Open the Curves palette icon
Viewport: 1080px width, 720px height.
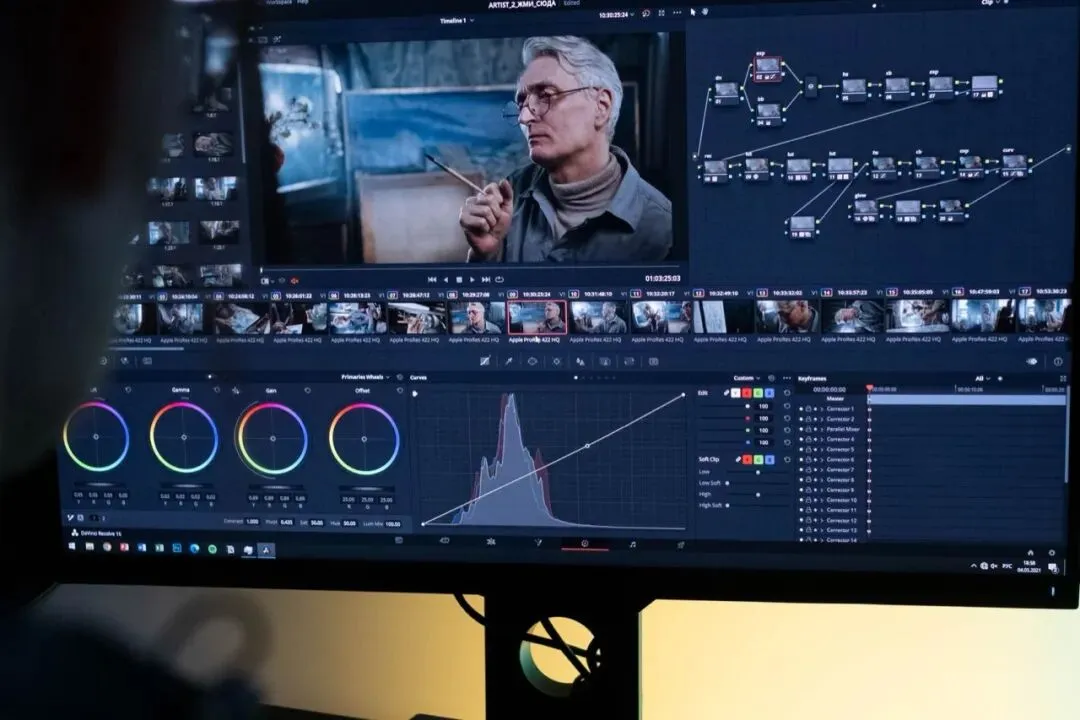tap(485, 361)
